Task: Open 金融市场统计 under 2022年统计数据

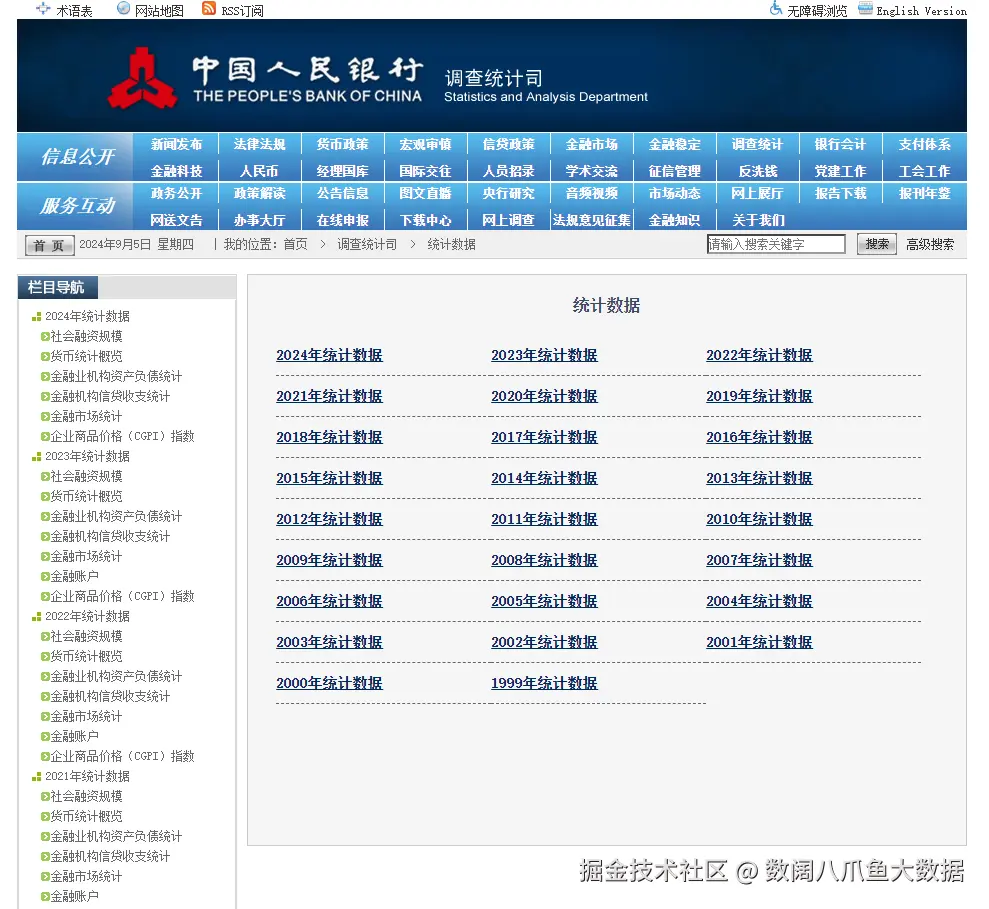Action: (86, 717)
